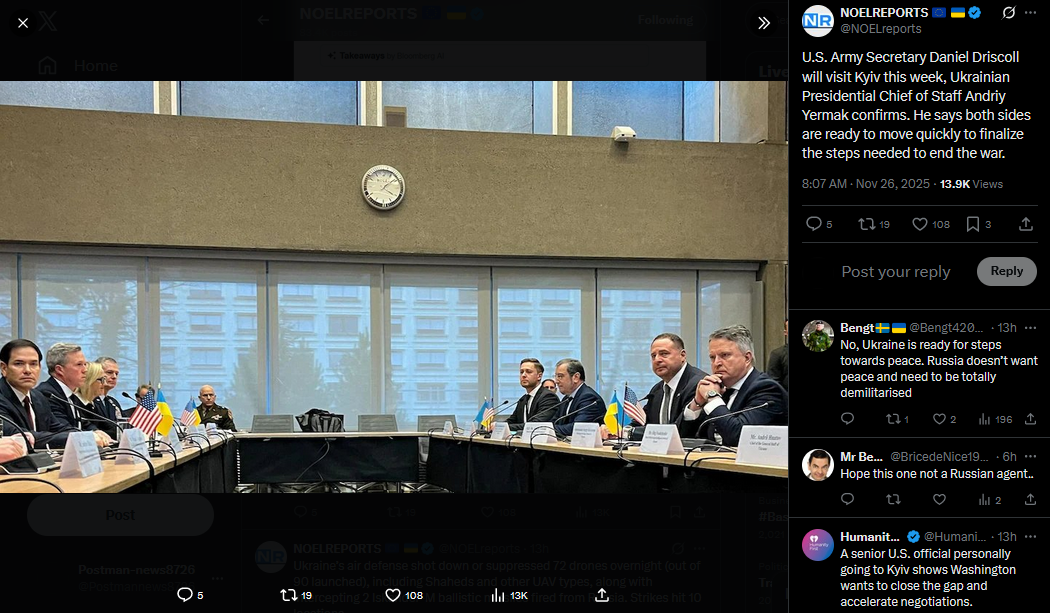Click the Bengt display name
This screenshot has width=1050, height=613.
856,328
